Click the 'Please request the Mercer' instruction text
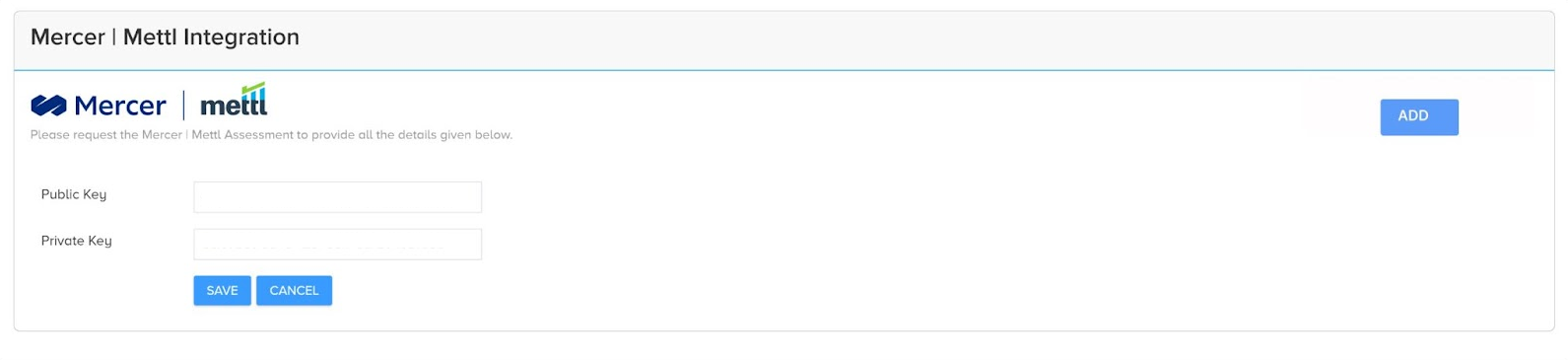Viewport: 1568px width, 360px height. pos(106,135)
